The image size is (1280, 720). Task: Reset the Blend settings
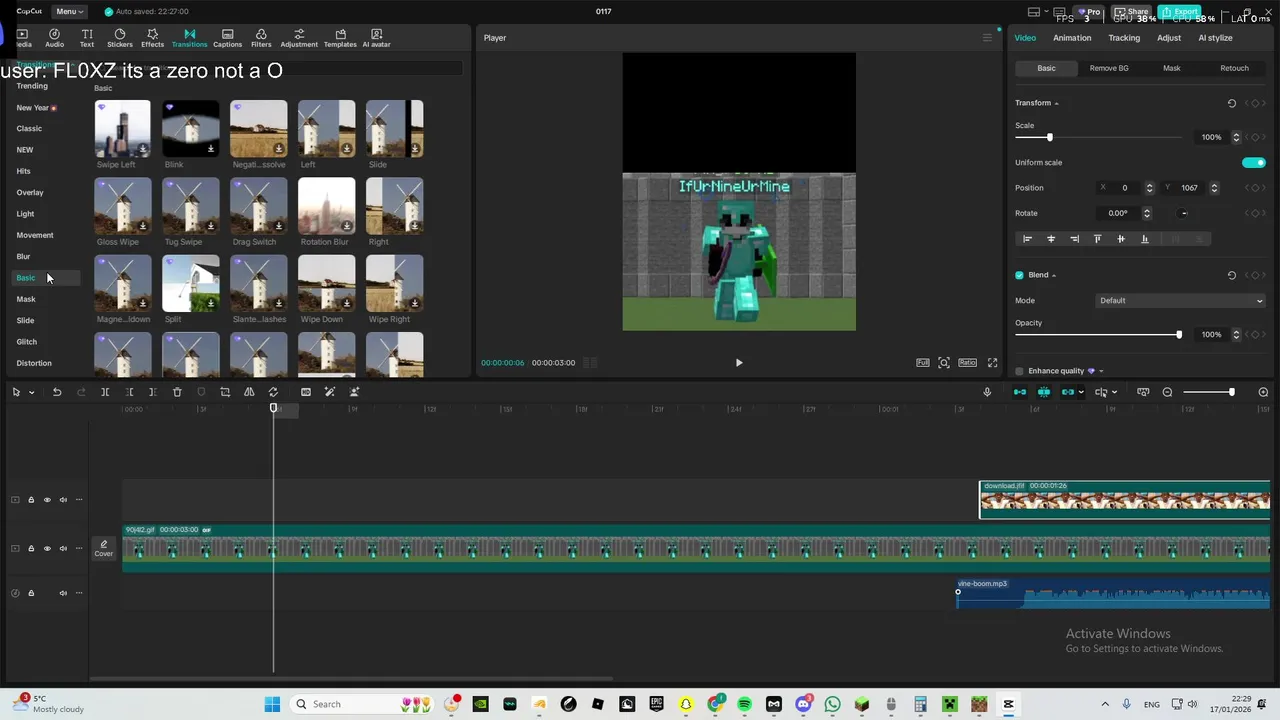(x=1231, y=275)
